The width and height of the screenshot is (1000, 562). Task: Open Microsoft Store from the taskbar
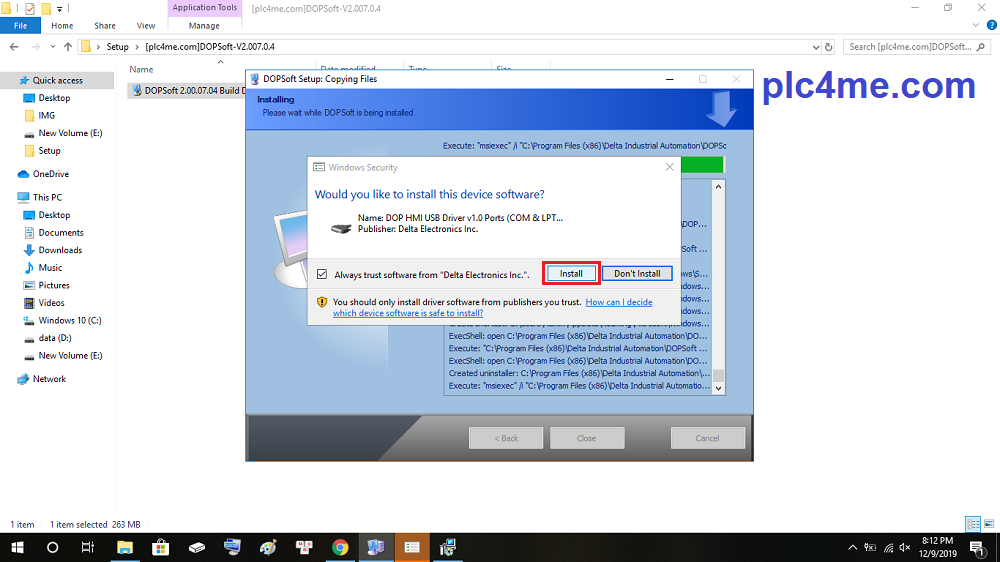click(160, 547)
